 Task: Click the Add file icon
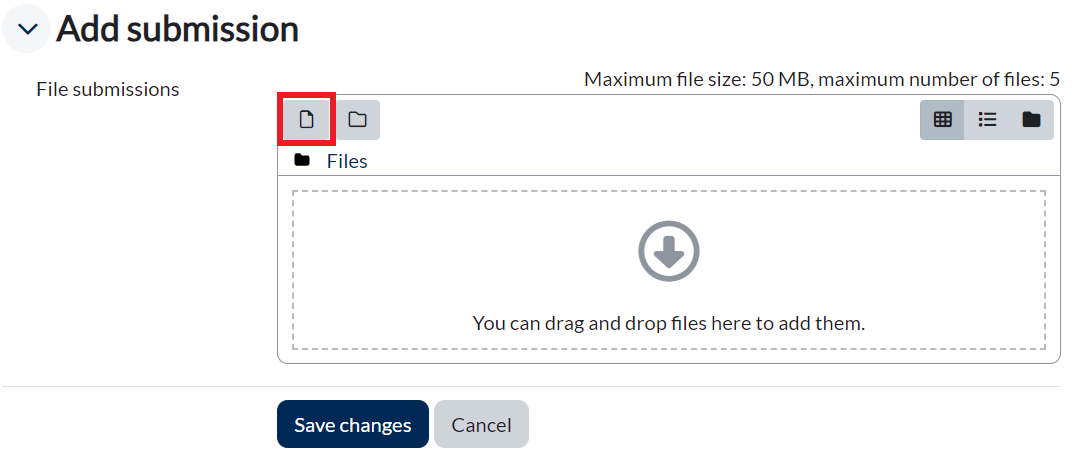click(x=307, y=120)
